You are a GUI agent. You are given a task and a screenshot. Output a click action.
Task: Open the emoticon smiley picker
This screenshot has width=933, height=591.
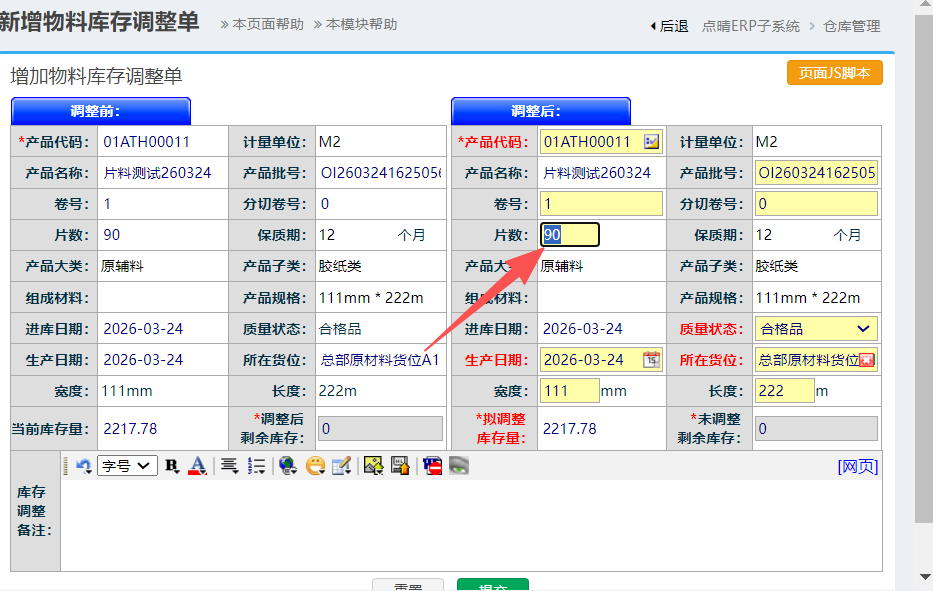coord(315,465)
